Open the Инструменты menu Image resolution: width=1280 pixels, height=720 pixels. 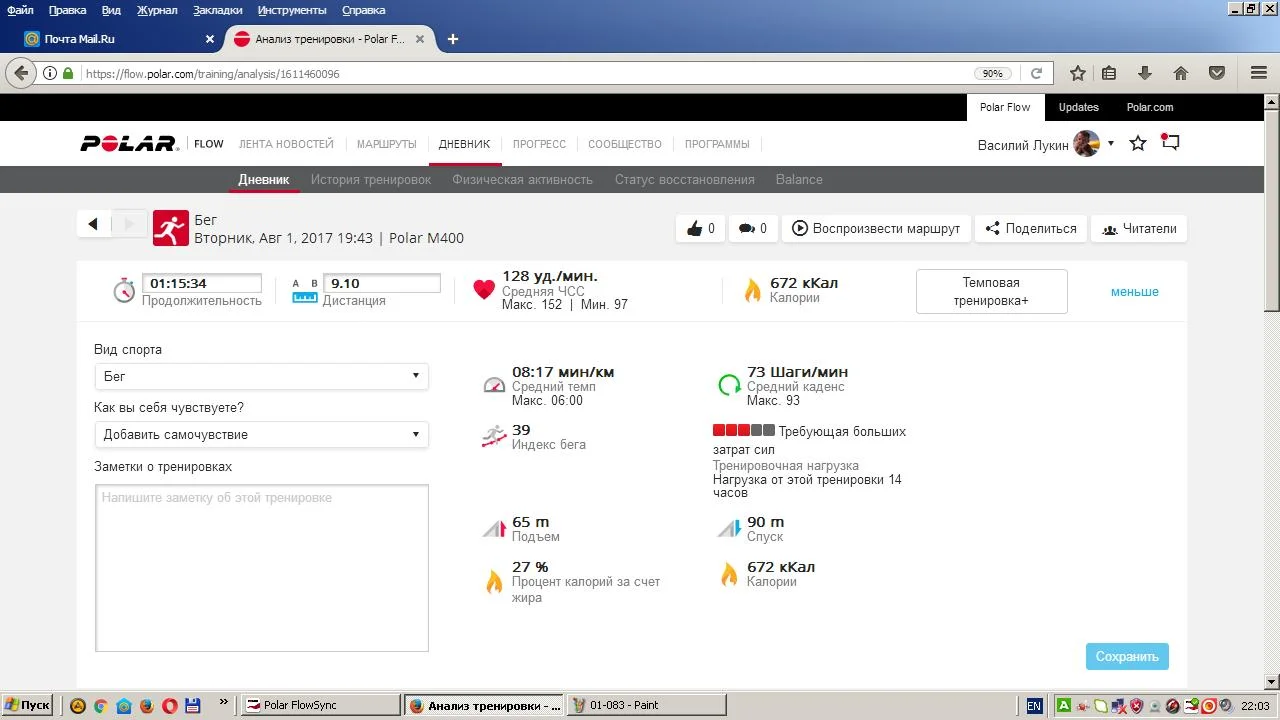[292, 10]
